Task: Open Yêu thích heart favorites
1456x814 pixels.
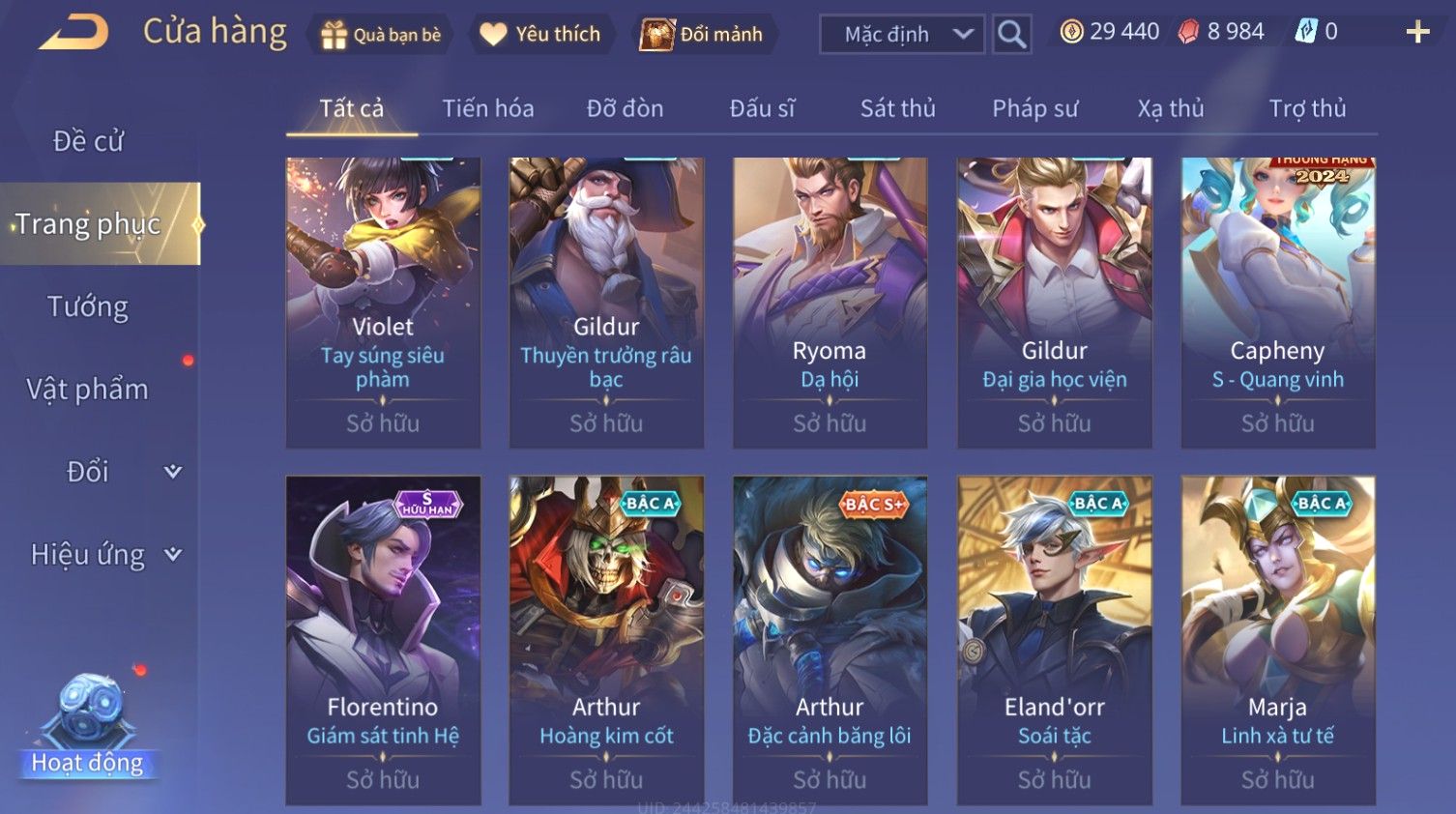Action: [x=493, y=34]
